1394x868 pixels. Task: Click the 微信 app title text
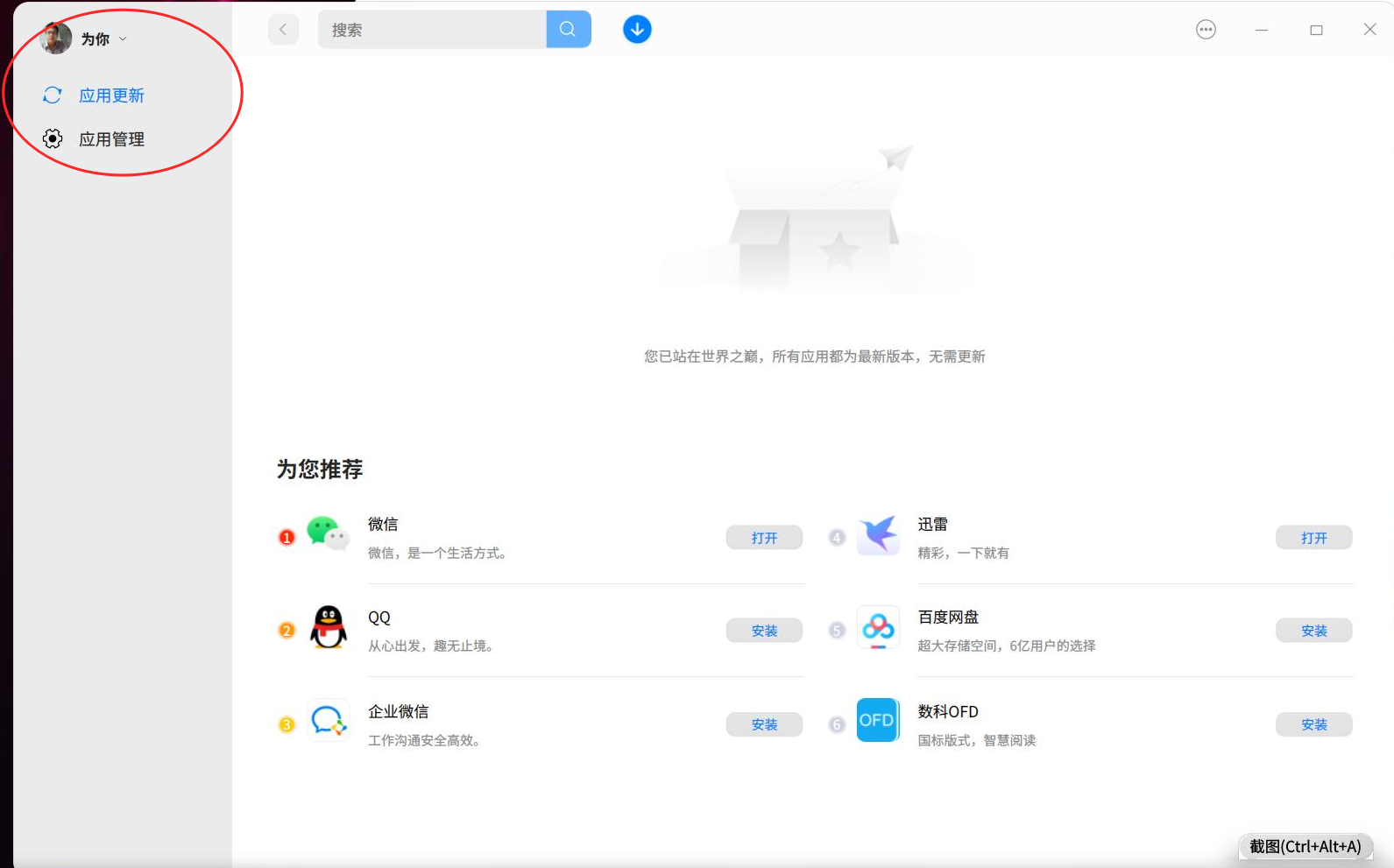point(383,524)
